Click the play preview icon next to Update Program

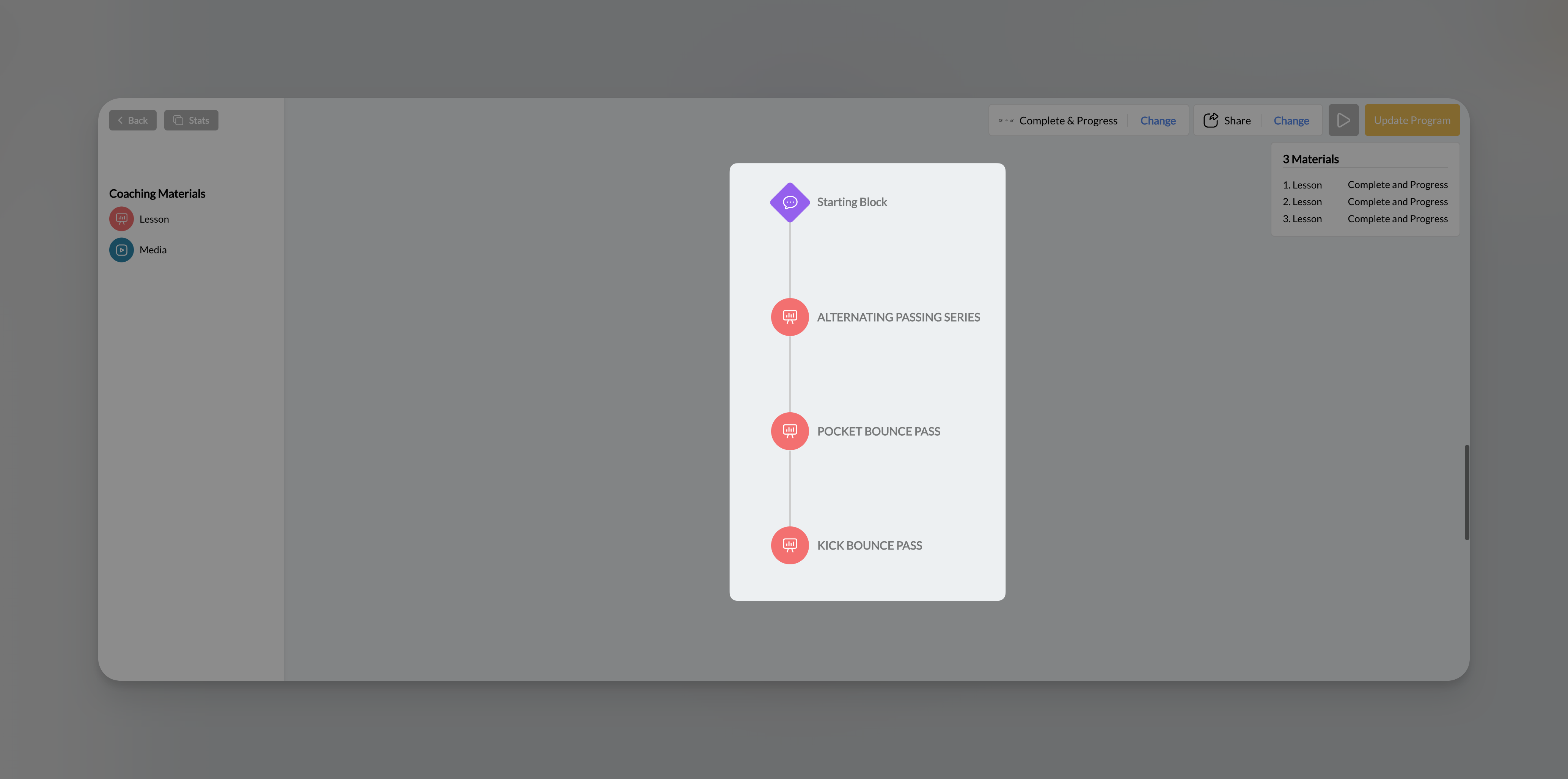1344,120
